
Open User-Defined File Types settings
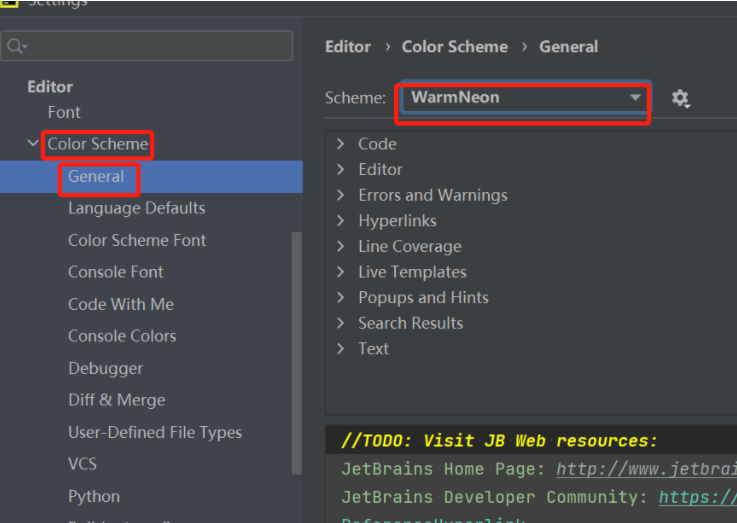[155, 432]
